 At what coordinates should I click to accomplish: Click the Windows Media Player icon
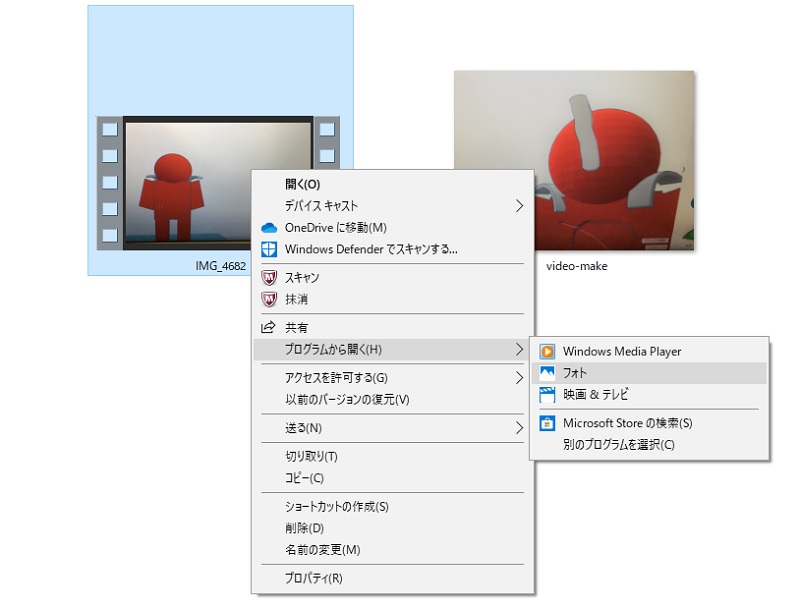coord(547,351)
